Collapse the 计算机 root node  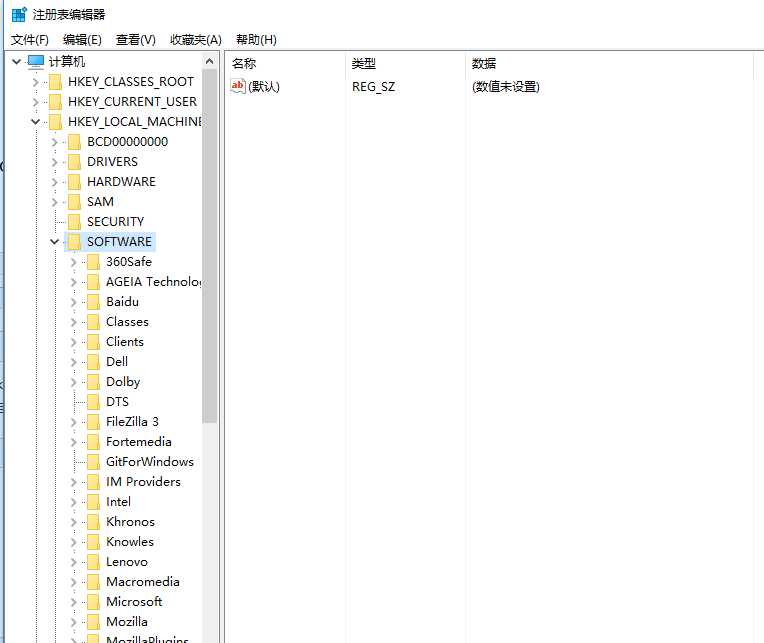(17, 61)
